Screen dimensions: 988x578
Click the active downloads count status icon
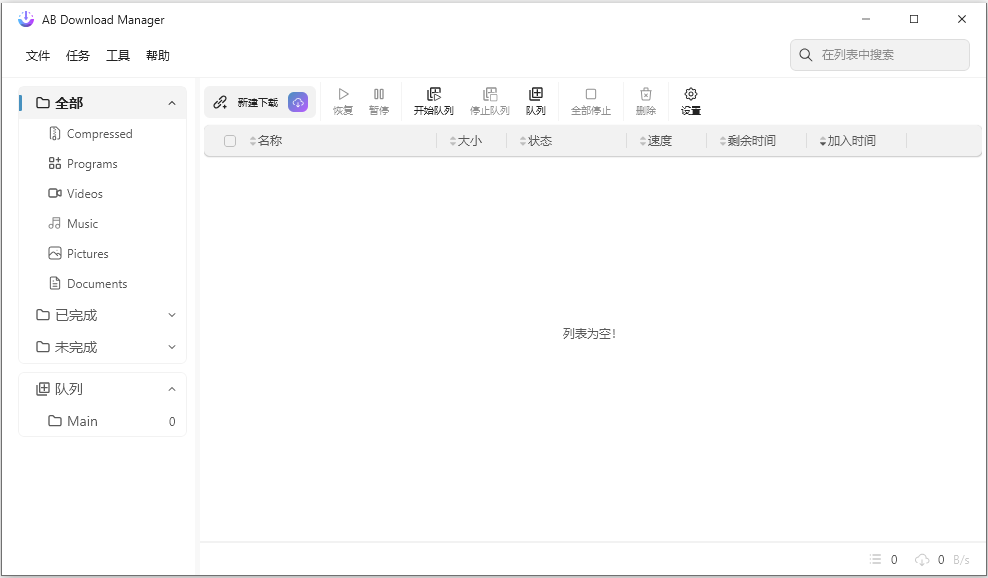tap(875, 559)
